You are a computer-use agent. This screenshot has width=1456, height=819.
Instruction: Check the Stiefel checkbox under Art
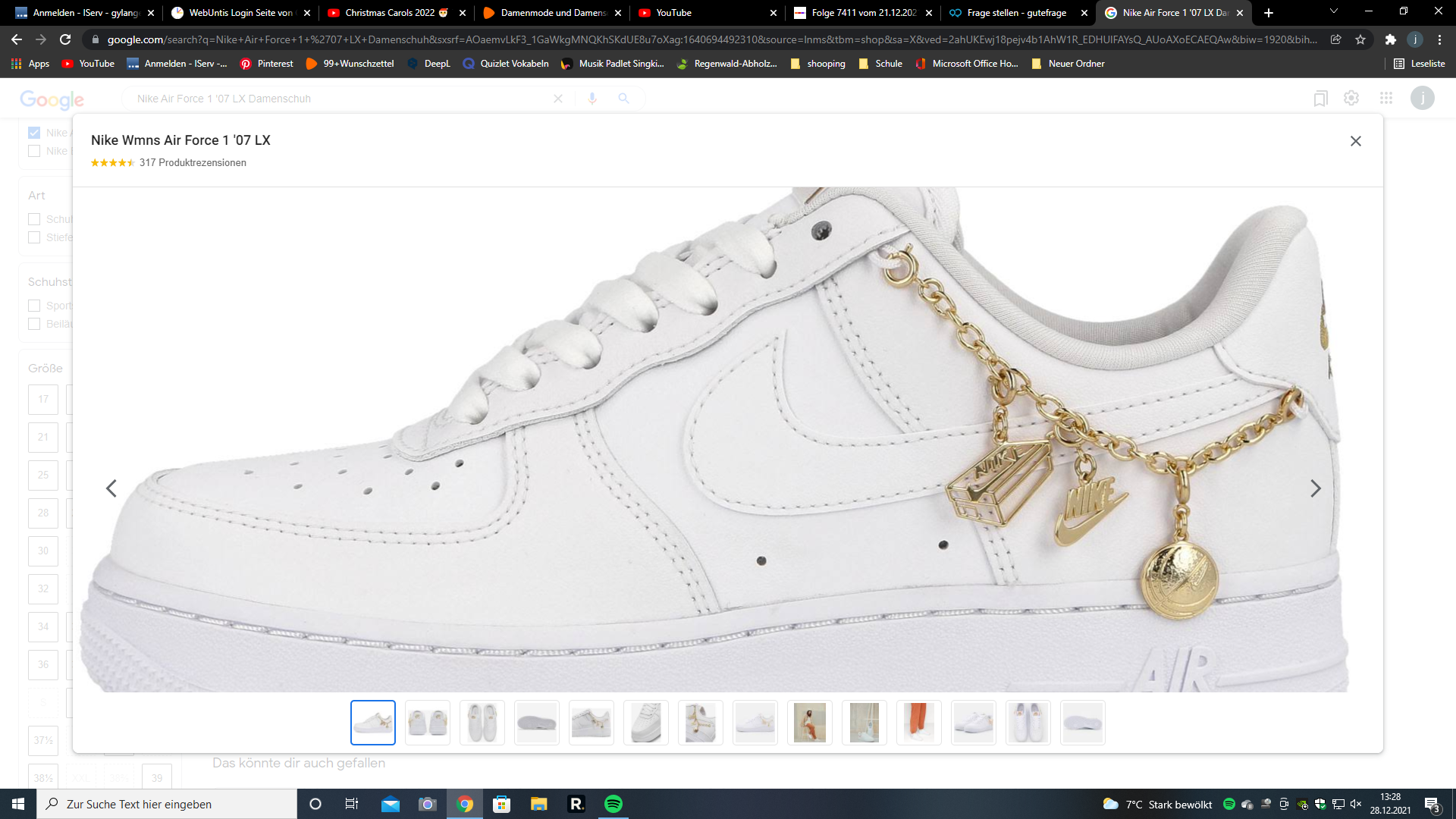click(34, 237)
